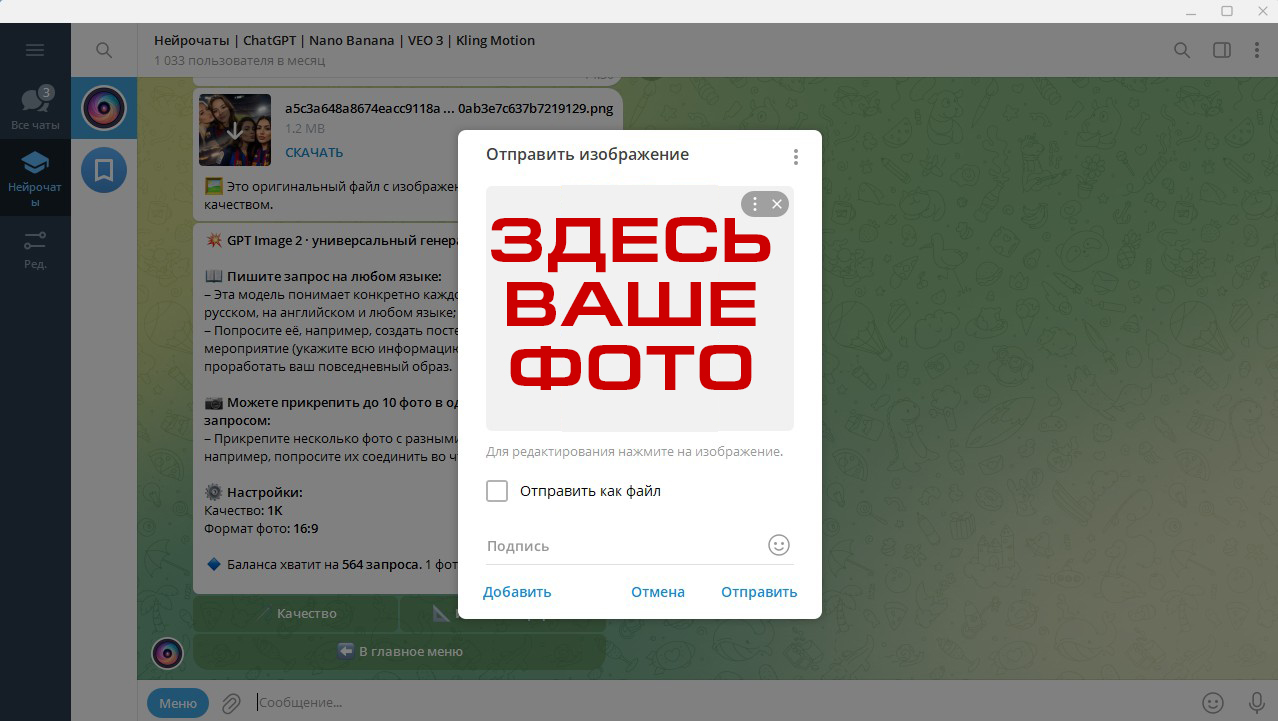Focus the Сообщение message input
The height and width of the screenshot is (721, 1278).
point(720,703)
